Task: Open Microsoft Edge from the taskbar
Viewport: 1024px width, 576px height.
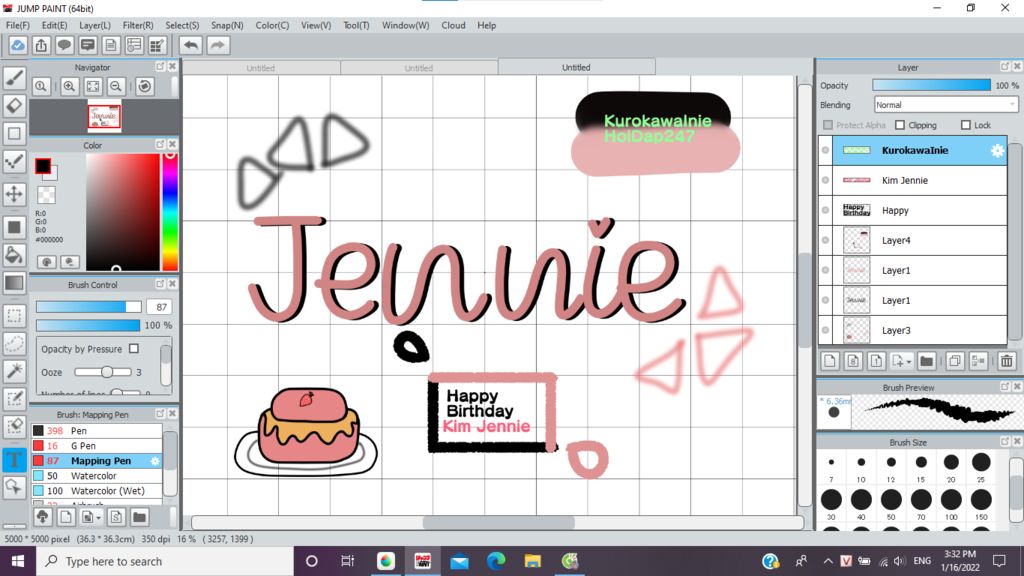Action: point(496,561)
